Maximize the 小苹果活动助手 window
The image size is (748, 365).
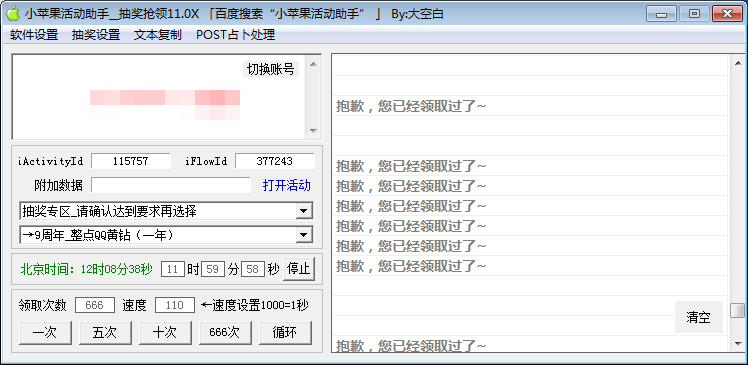point(694,14)
